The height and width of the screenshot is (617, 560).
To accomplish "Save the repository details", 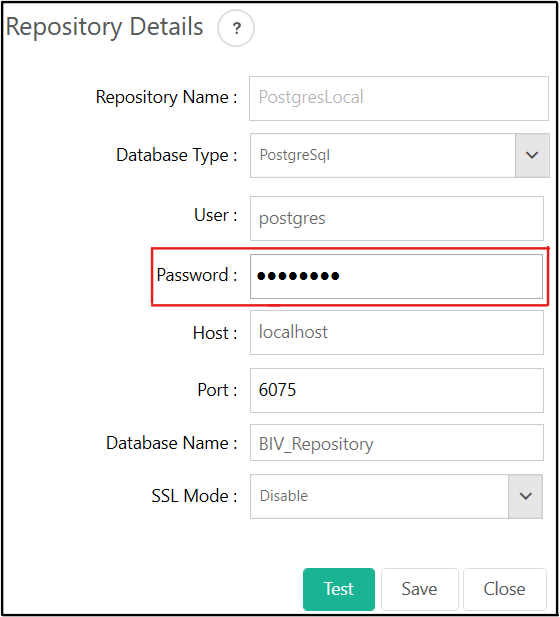I will pyautogui.click(x=420, y=589).
